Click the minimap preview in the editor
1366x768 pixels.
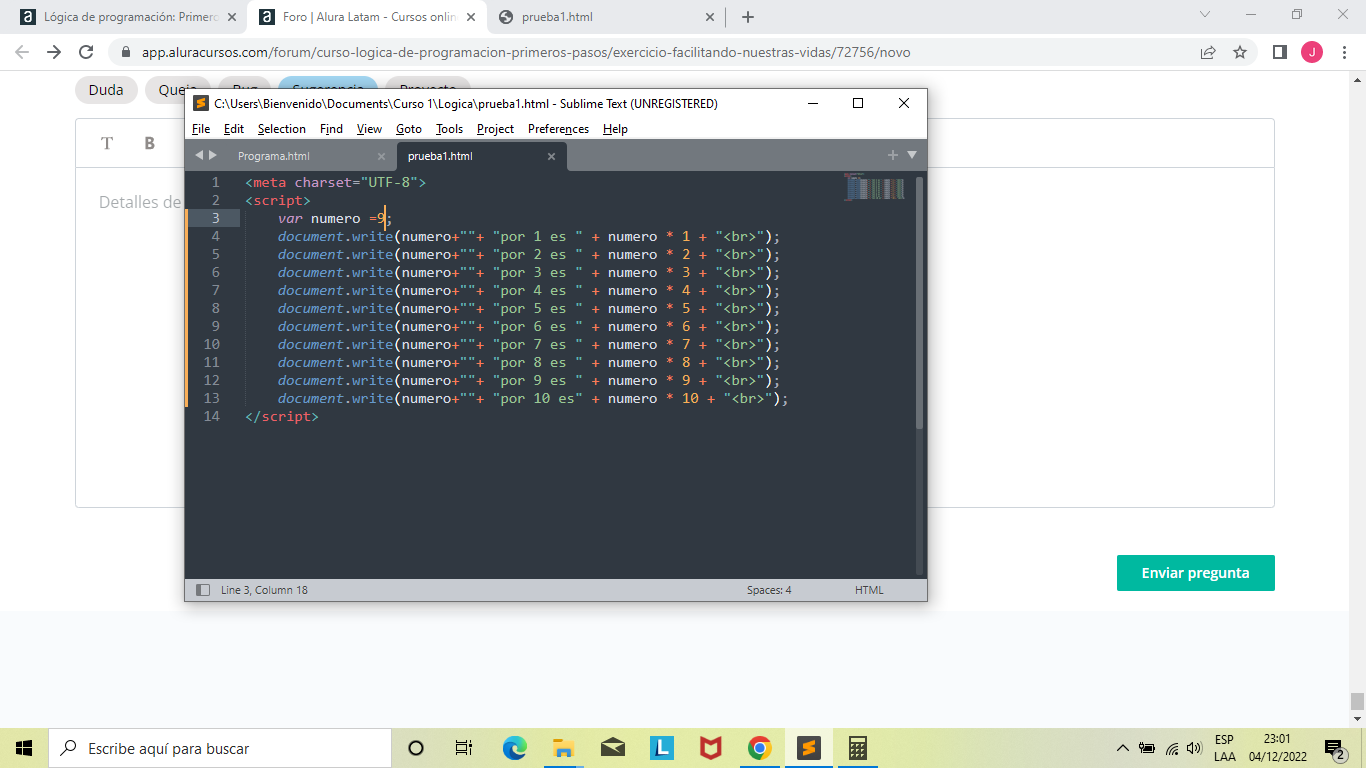click(x=875, y=187)
